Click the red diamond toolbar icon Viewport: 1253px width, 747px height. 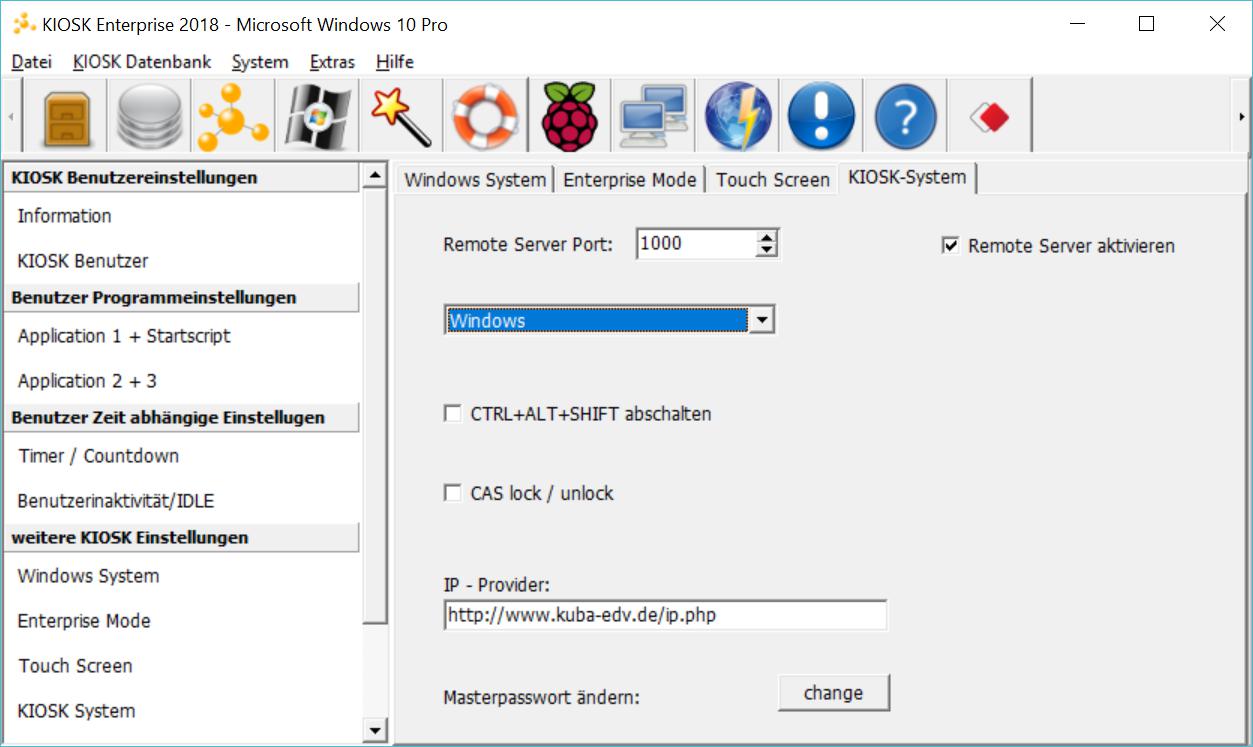point(989,118)
